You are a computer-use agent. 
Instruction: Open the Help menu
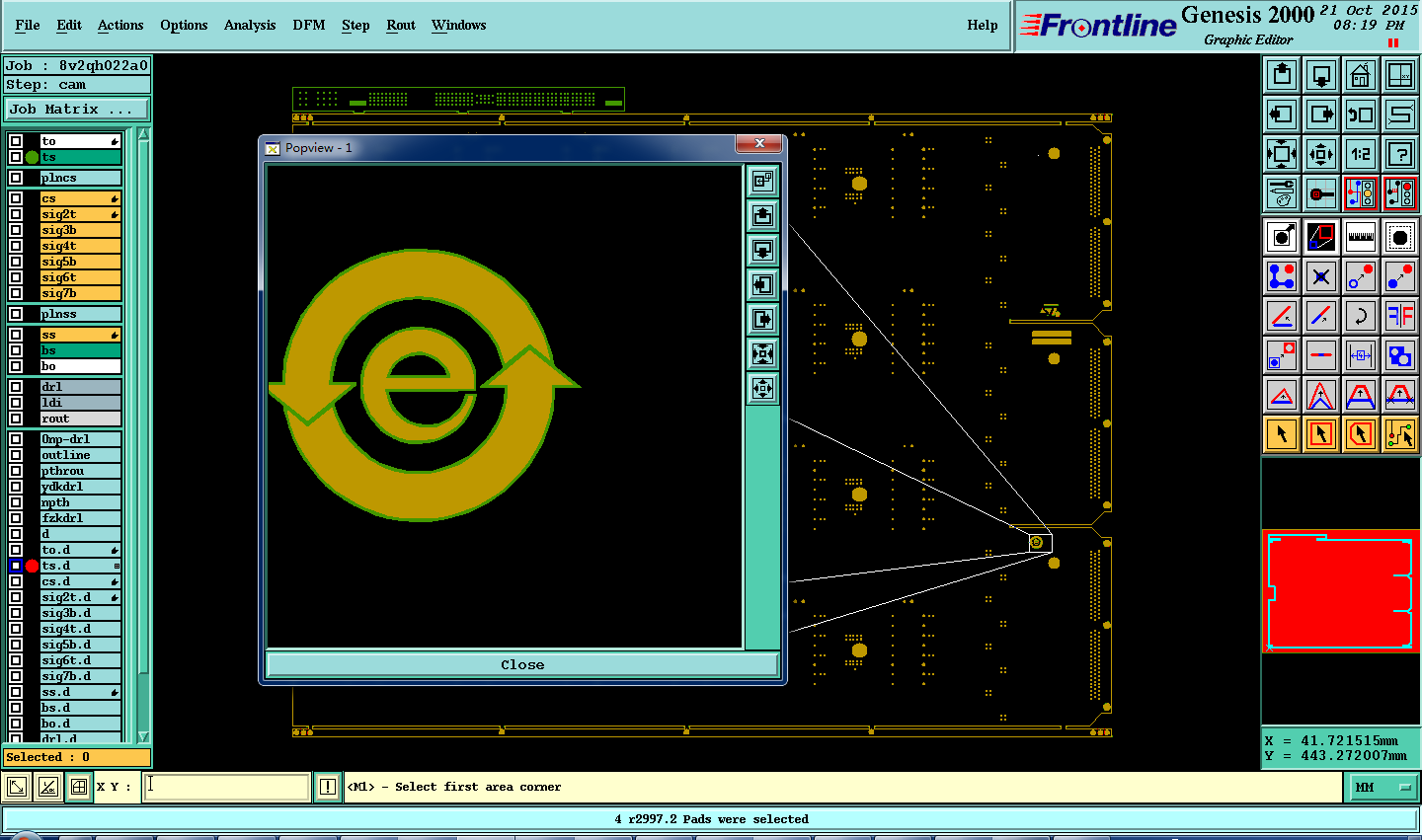(x=983, y=25)
